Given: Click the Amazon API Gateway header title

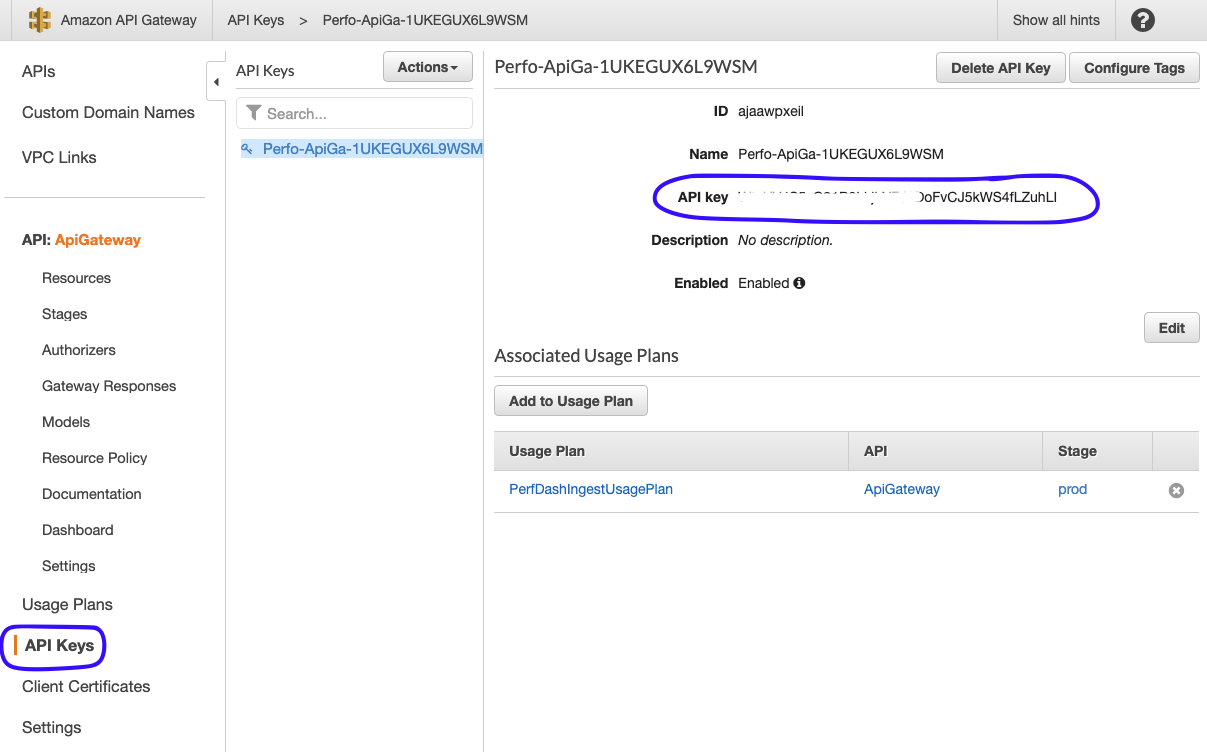Looking at the screenshot, I should coord(129,20).
